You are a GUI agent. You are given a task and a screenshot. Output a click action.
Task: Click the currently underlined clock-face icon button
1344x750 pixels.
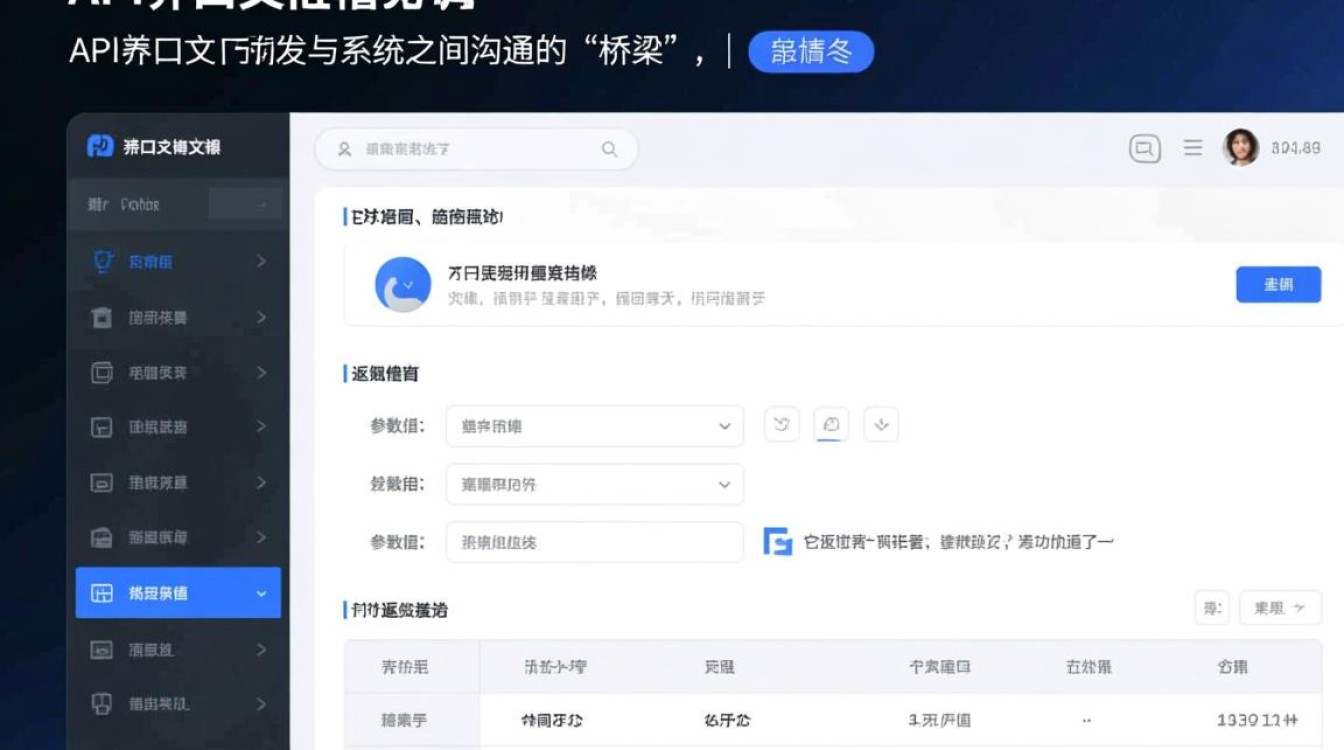click(831, 424)
